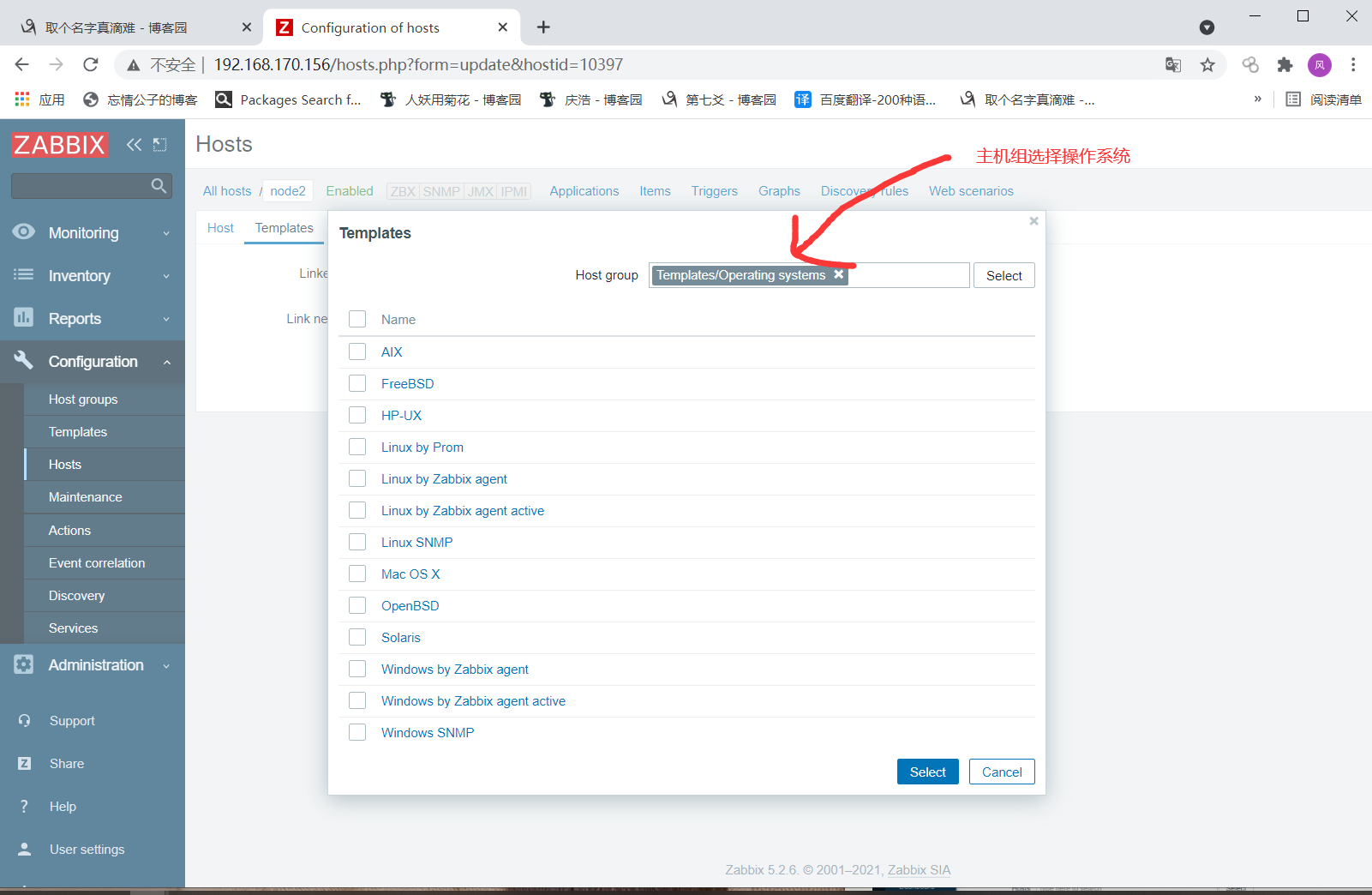Collapse the sidebar with double-arrow icon
This screenshot has height=895, width=1372.
pos(134,144)
